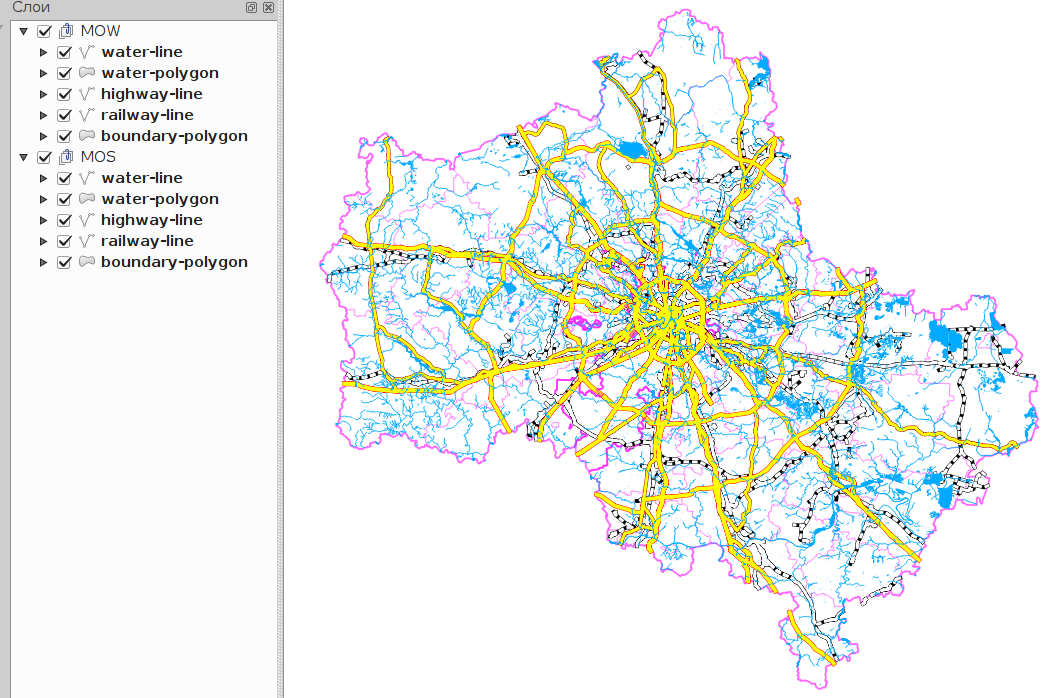This screenshot has height=698, width=1052.
Task: Select water-polygon layer under MOW
Action: [160, 73]
